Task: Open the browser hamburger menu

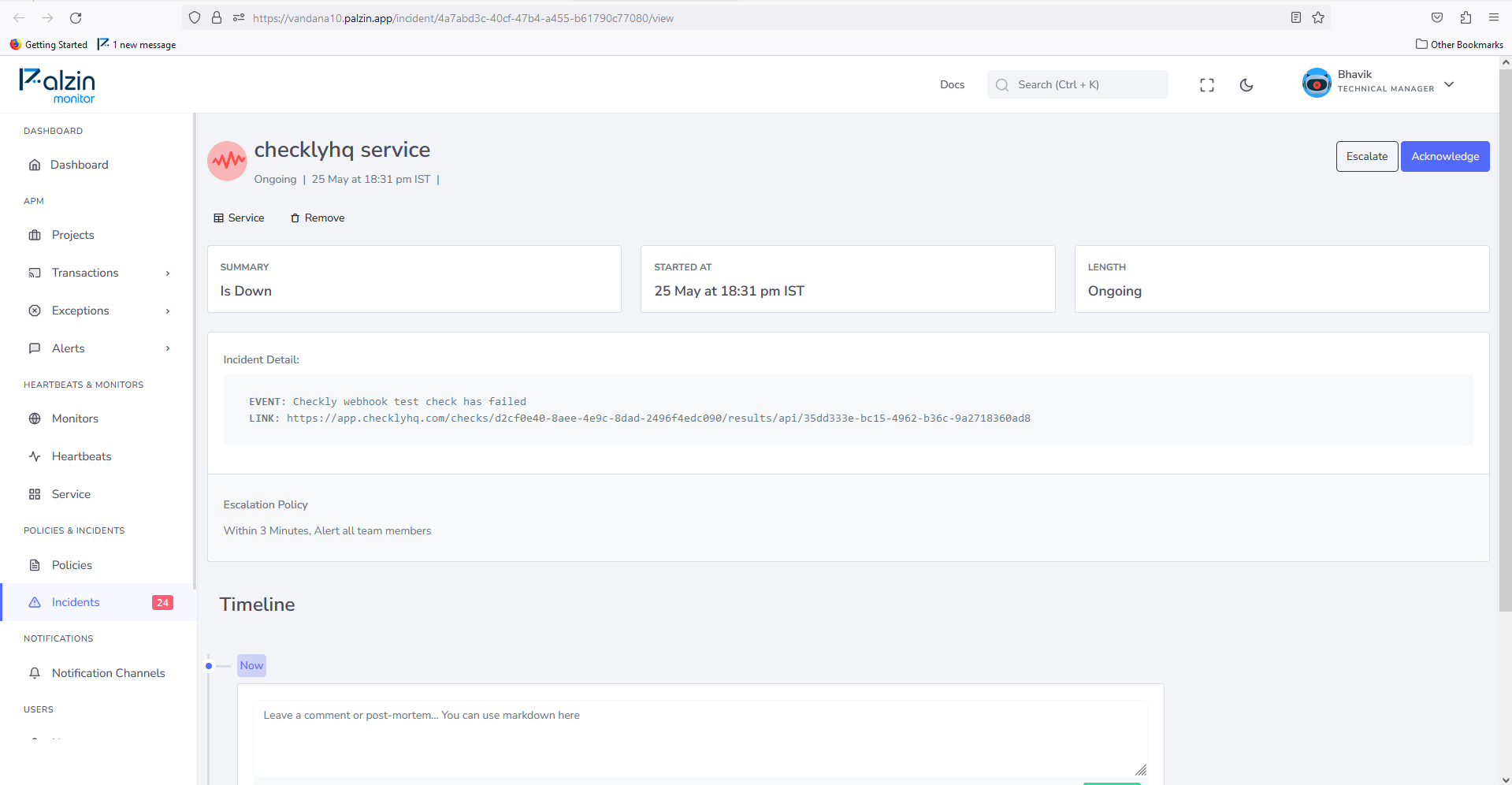Action: pyautogui.click(x=1494, y=17)
